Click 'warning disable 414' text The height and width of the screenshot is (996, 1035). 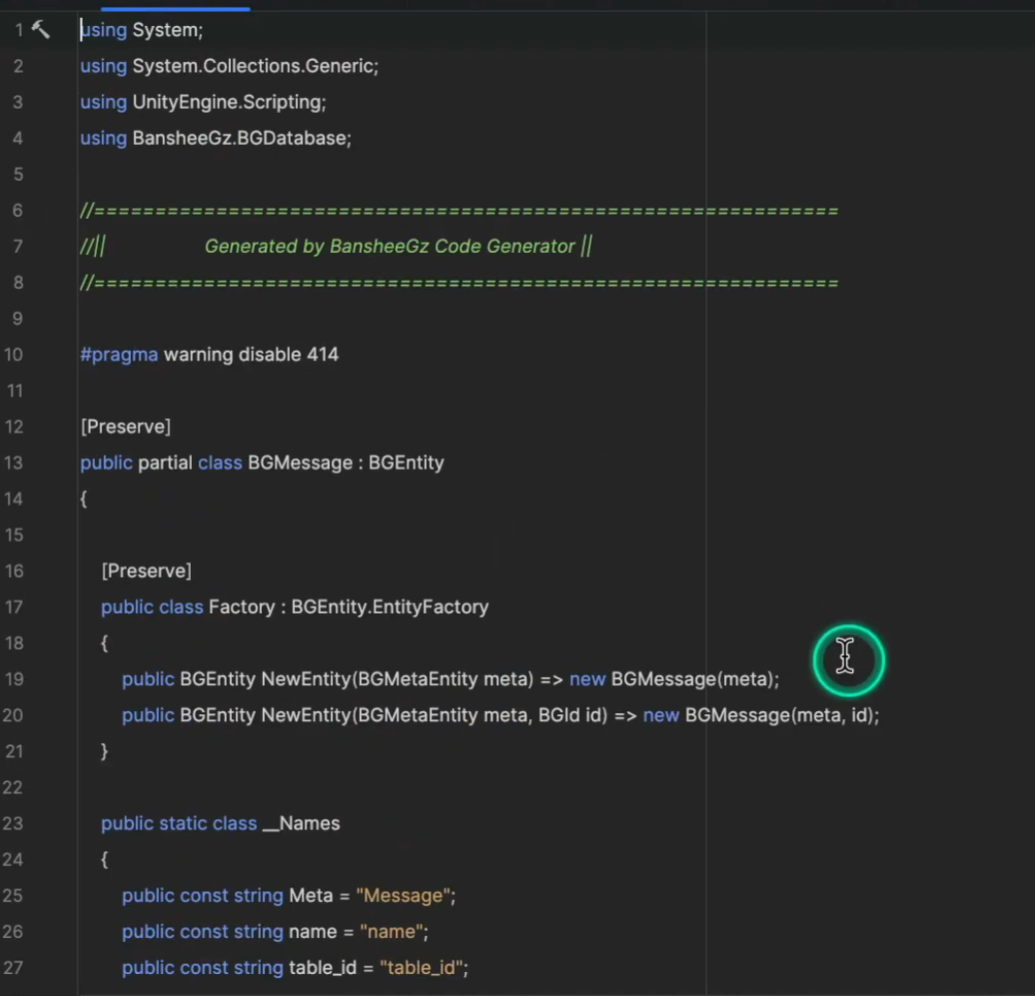click(251, 354)
